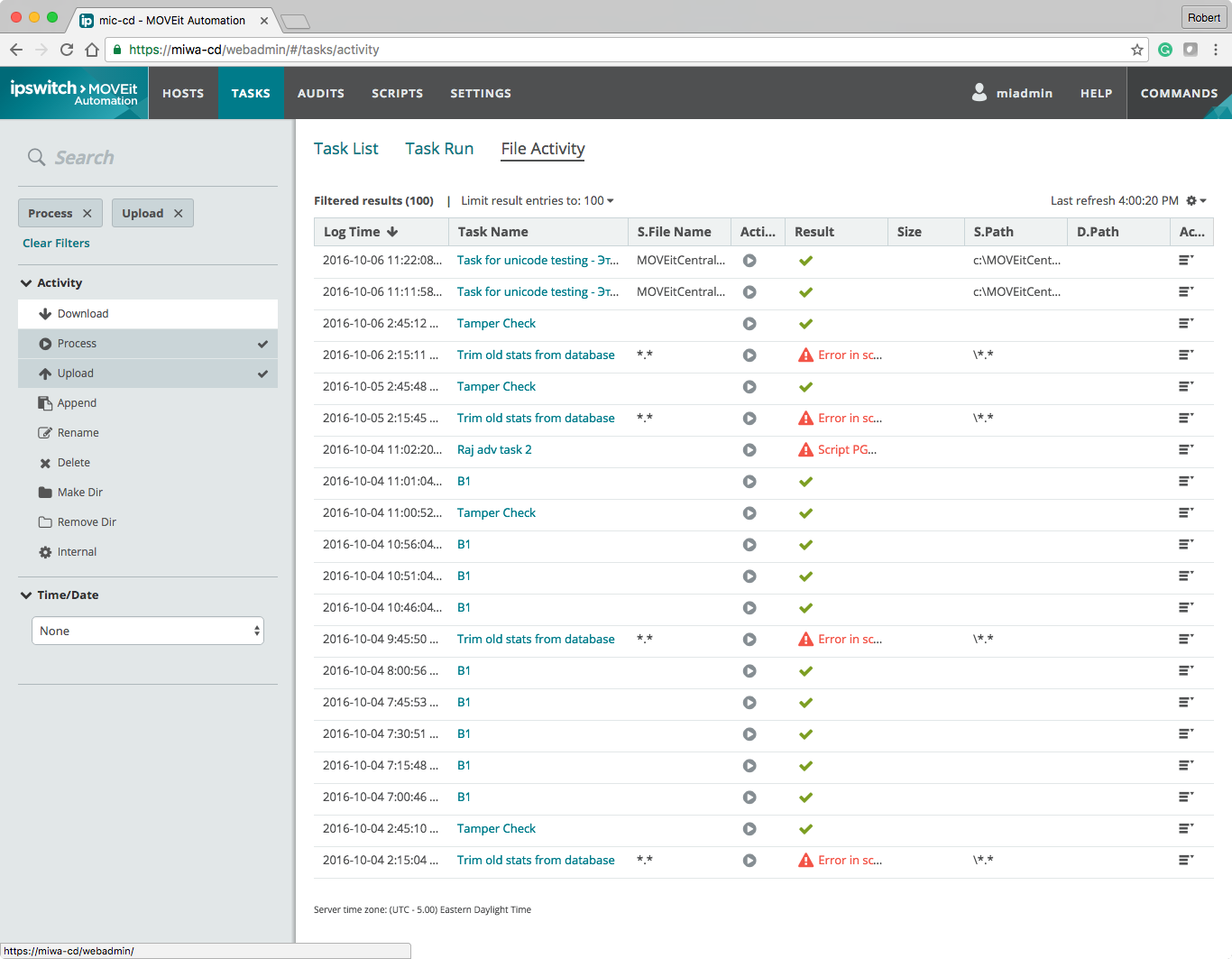Toggle the Remove Dir activity filter

(148, 522)
